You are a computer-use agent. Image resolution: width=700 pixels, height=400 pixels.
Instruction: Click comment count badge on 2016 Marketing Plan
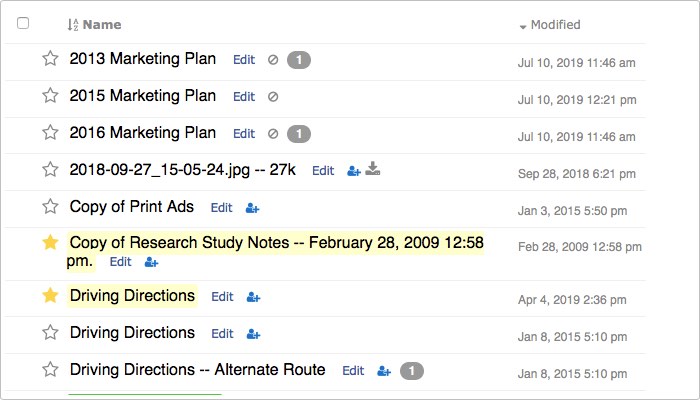point(299,134)
